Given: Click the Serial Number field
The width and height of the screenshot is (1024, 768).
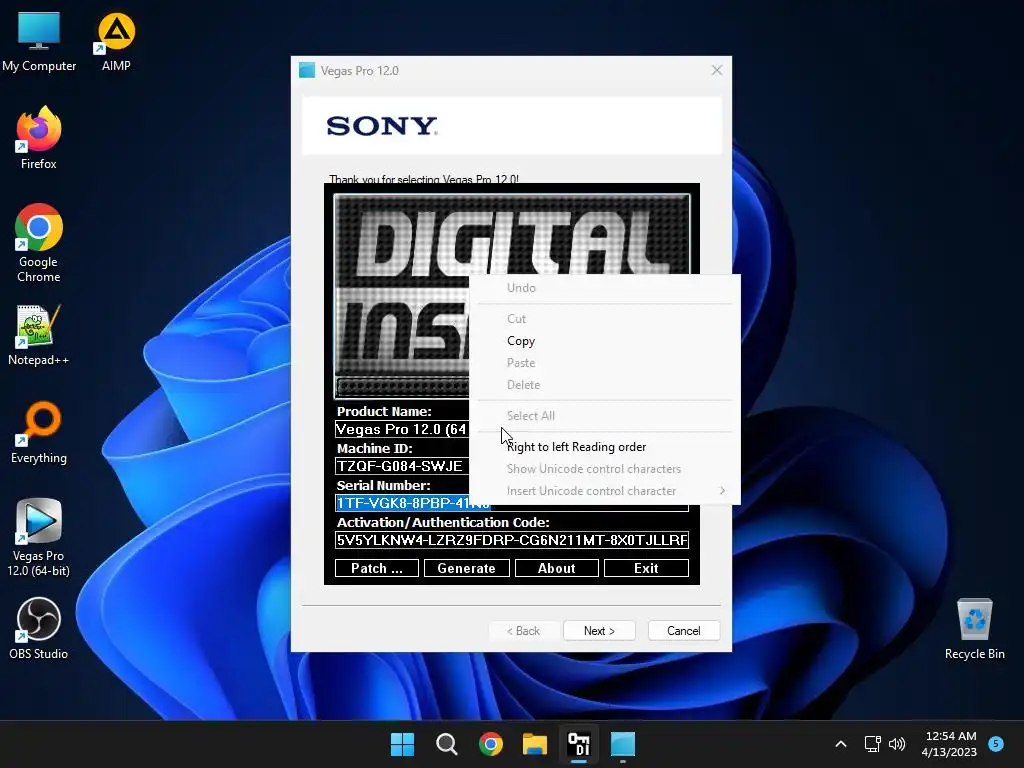Looking at the screenshot, I should [511, 503].
